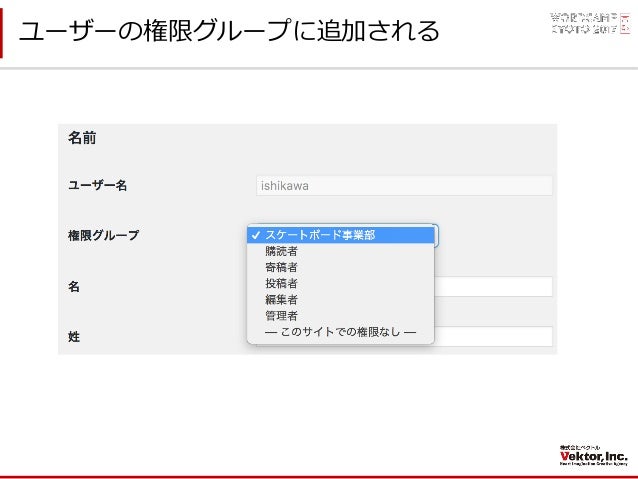
Task: Focus the 名 text input field
Action: click(x=493, y=287)
